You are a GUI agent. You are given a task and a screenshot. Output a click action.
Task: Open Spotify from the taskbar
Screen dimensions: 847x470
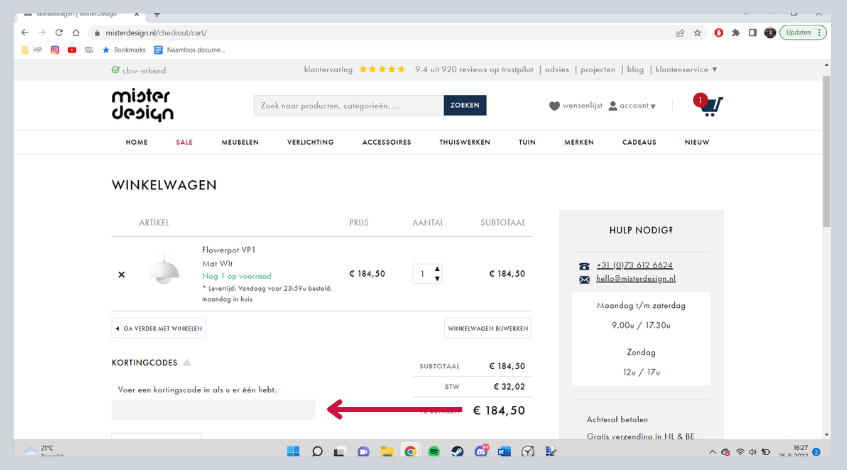433,452
